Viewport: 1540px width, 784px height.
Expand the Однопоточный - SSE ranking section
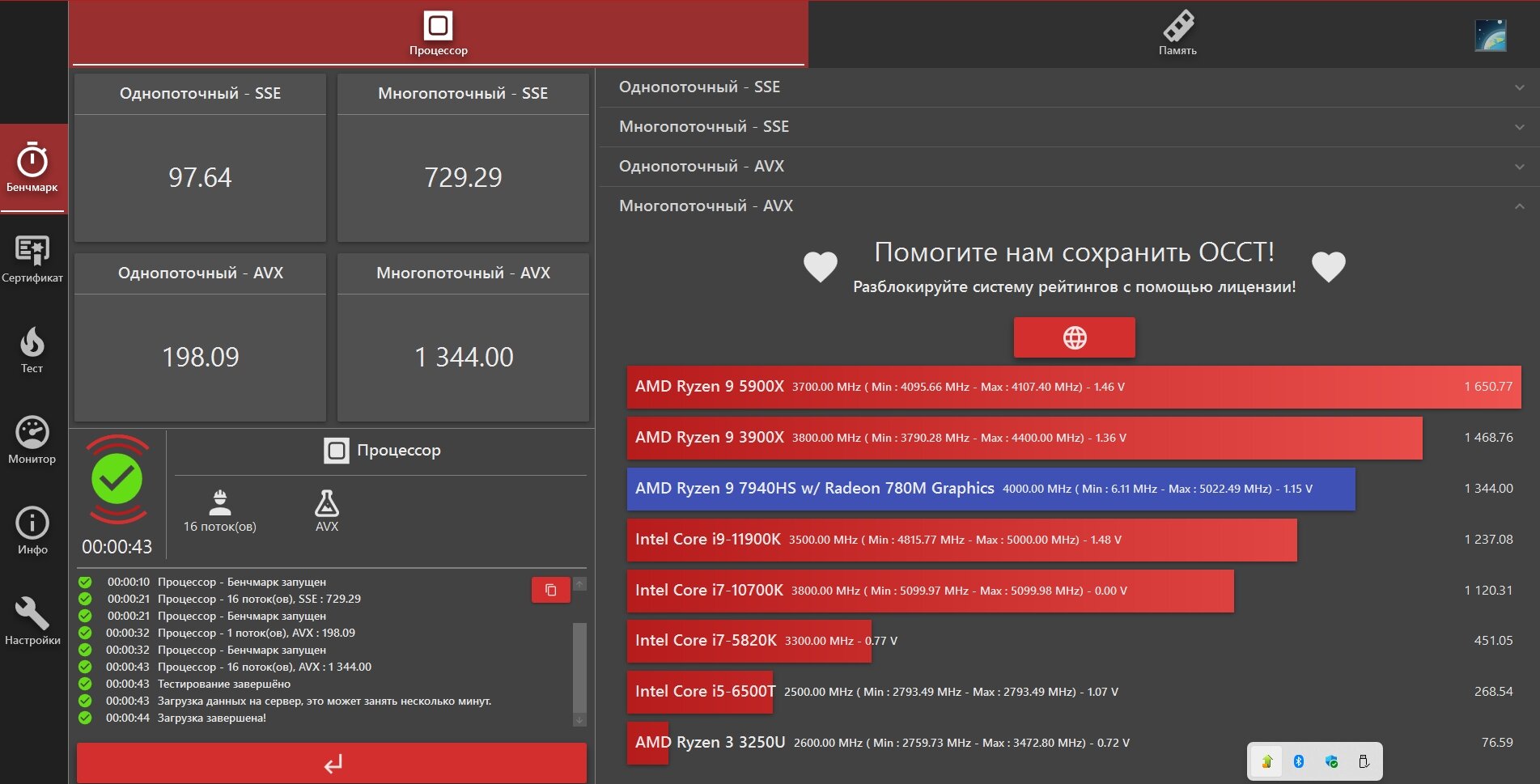point(1069,87)
